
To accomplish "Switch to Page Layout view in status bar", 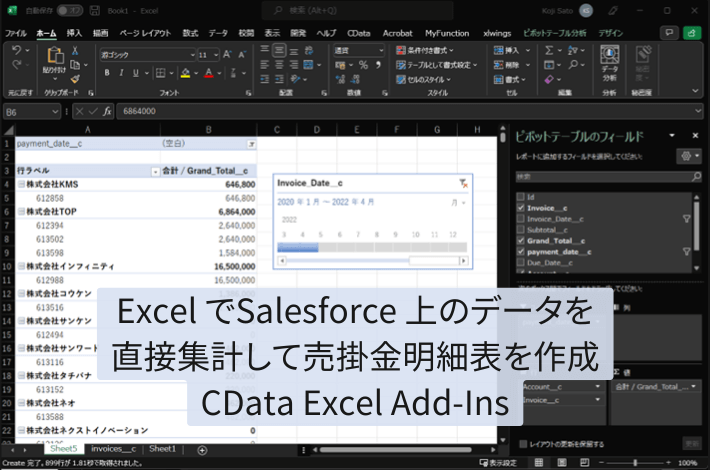I will click(x=562, y=463).
